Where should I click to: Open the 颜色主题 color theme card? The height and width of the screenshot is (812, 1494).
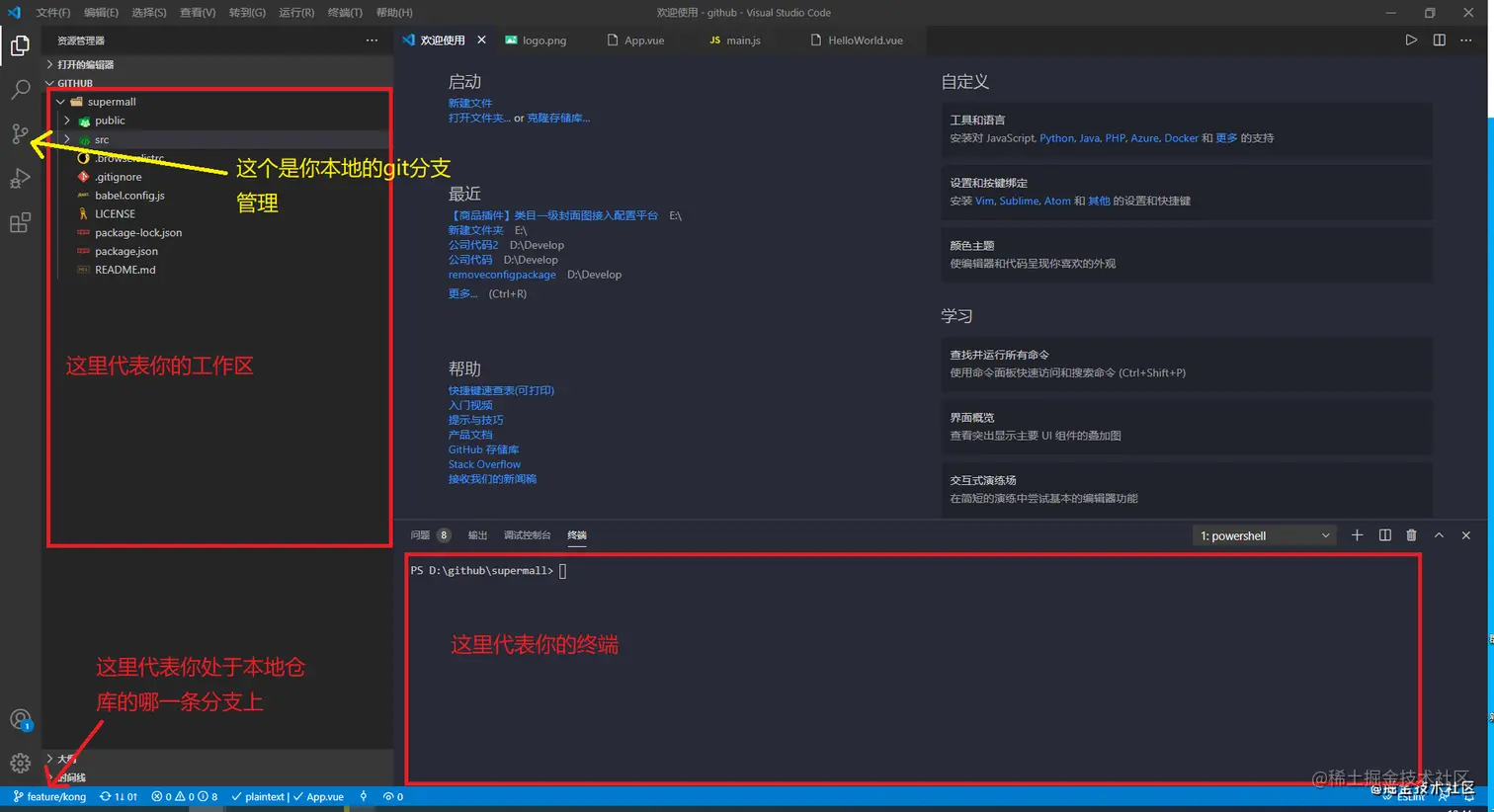(x=1187, y=255)
